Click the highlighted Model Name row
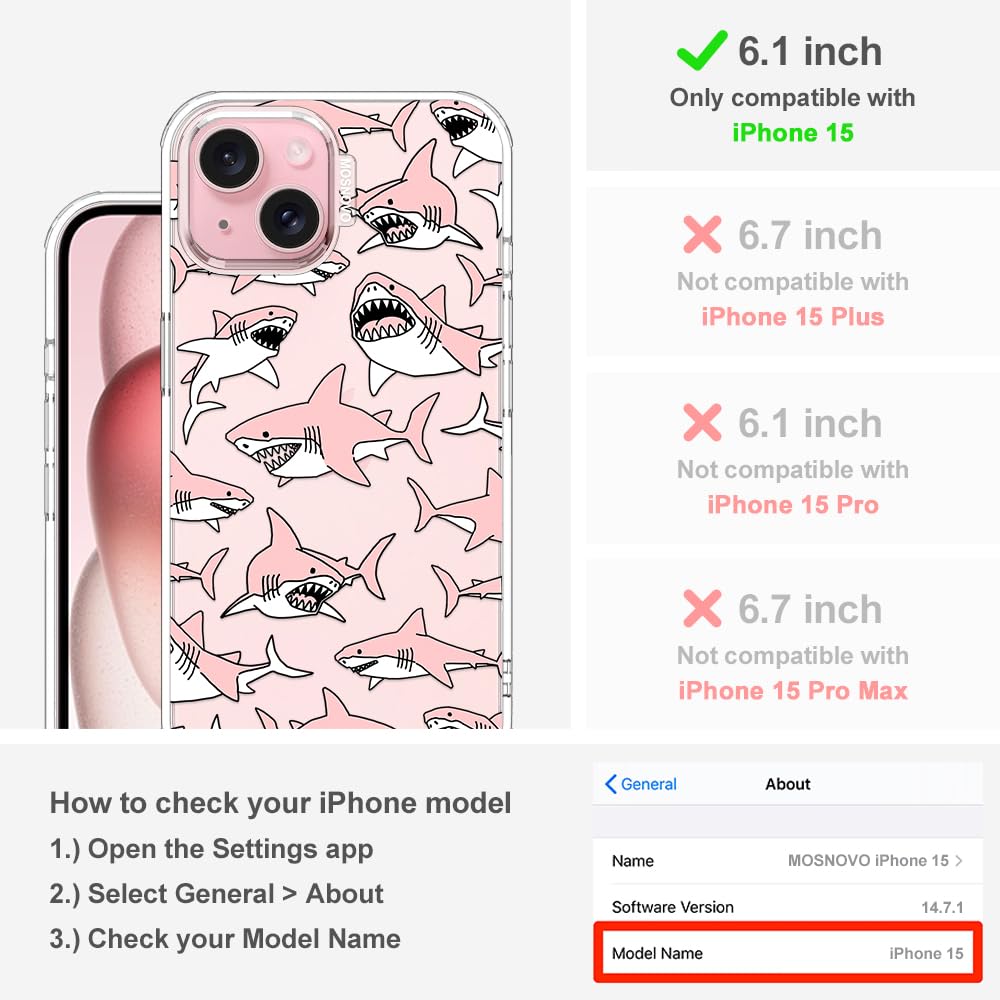The image size is (1000, 1000). click(x=788, y=953)
